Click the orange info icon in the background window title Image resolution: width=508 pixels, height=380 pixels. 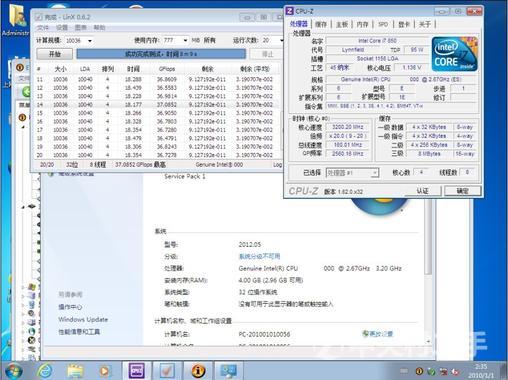pos(20,67)
